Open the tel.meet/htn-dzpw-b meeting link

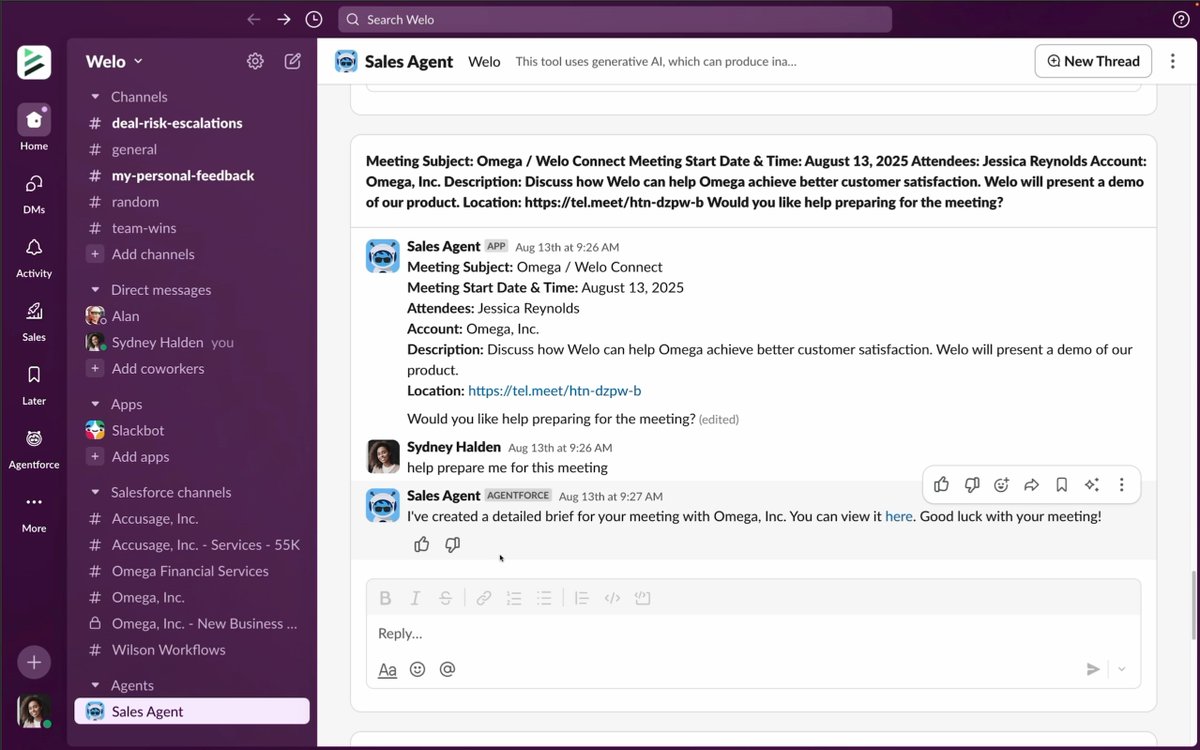(554, 391)
